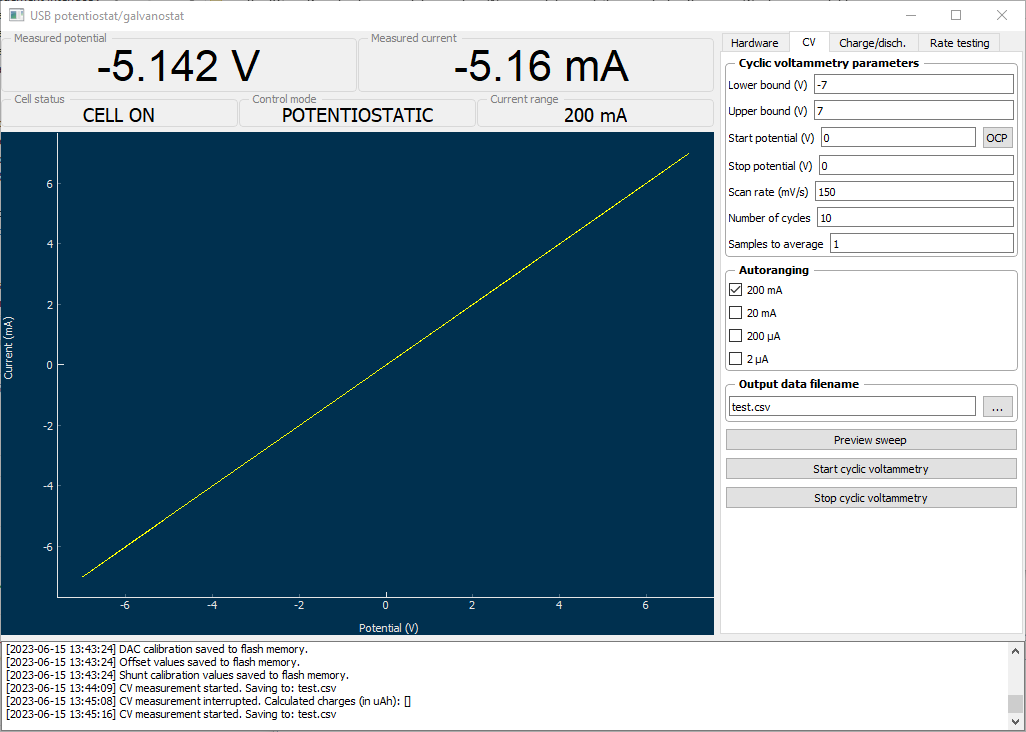The width and height of the screenshot is (1026, 732).
Task: Click the Number of cycles field
Action: pyautogui.click(x=913, y=216)
